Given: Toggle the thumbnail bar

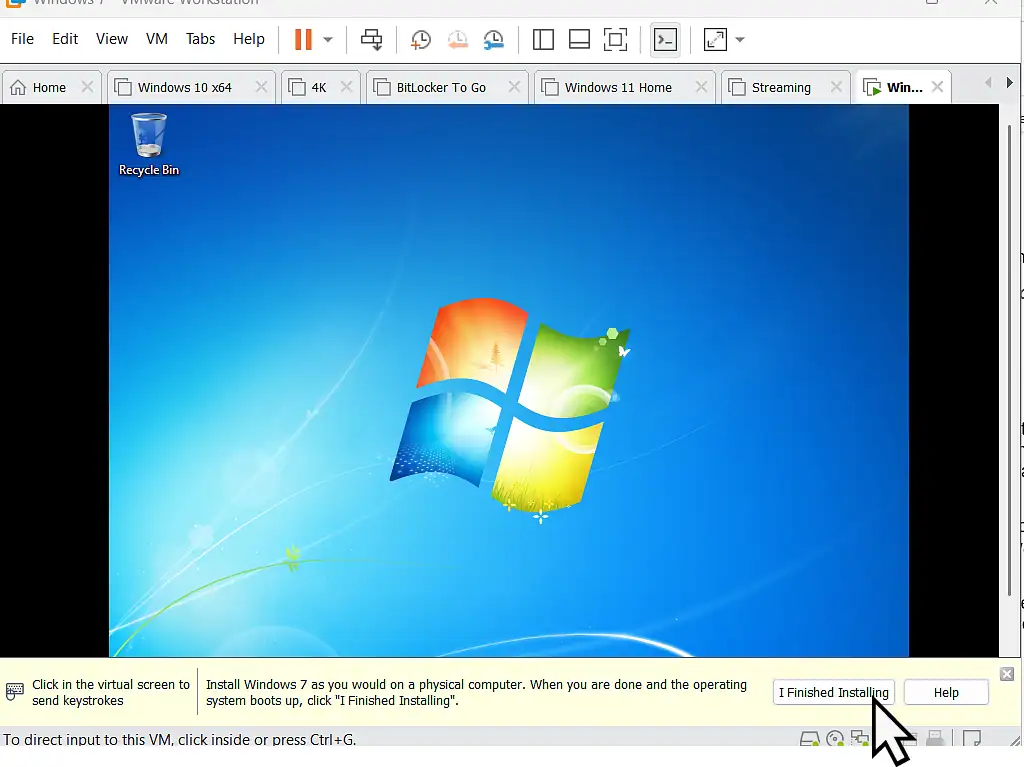Looking at the screenshot, I should click(x=580, y=39).
